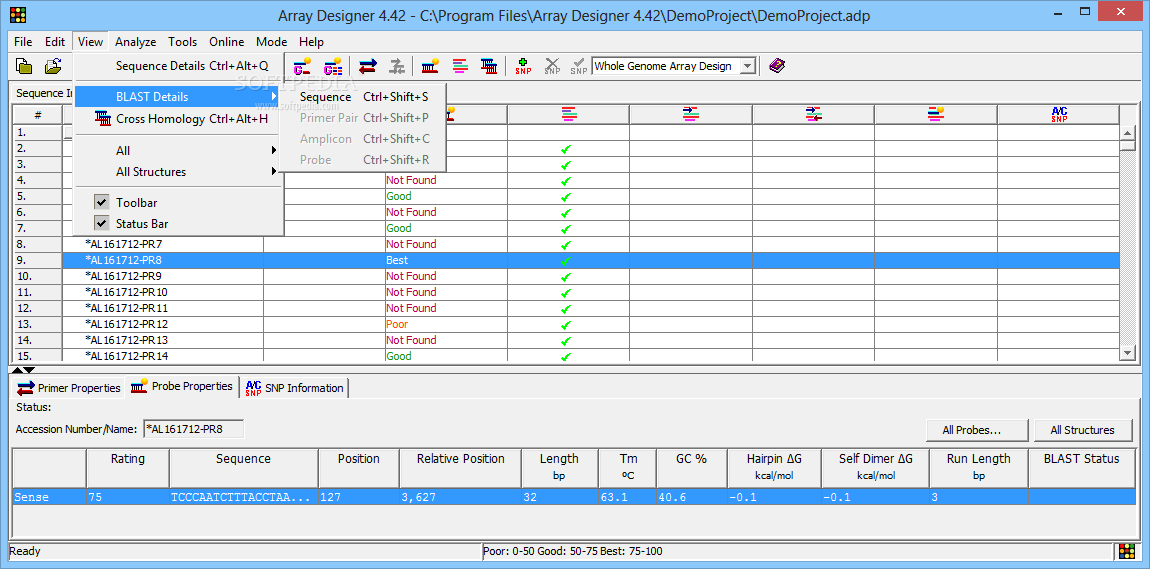Open the Whole Genome Array Design dropdown

coord(747,66)
